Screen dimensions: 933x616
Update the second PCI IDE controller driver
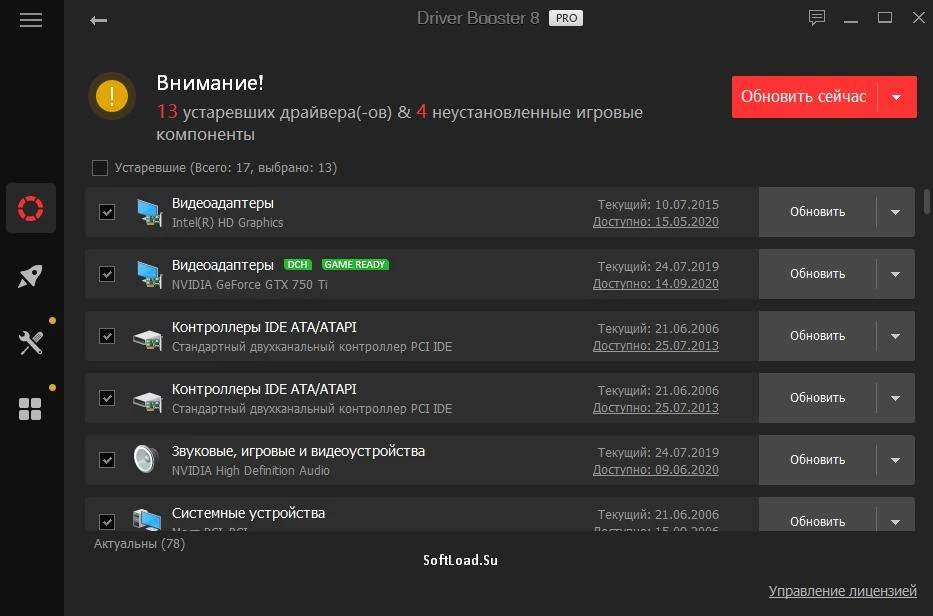(817, 398)
